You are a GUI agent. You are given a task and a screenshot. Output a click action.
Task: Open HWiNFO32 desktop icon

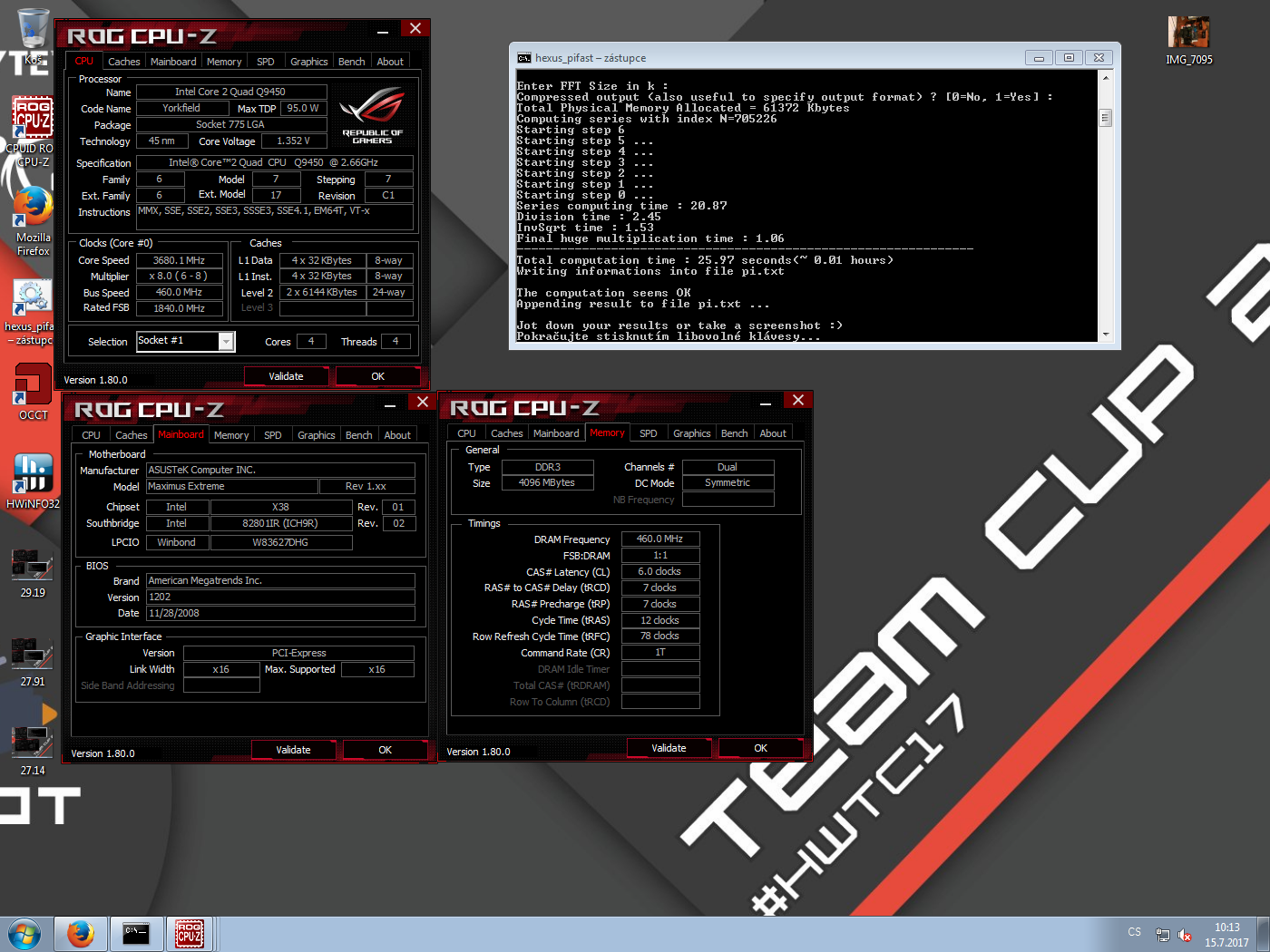click(33, 481)
